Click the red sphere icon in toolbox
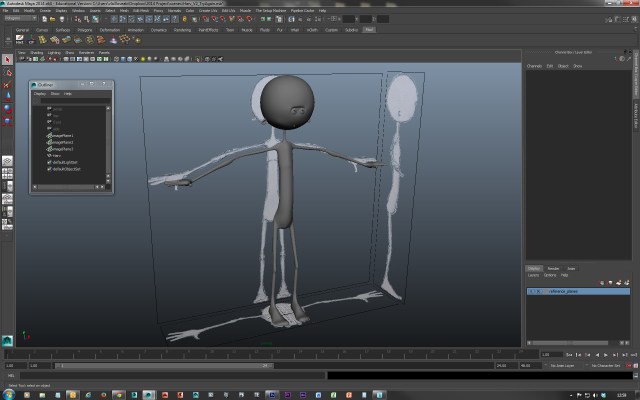Screen dimensions: 640x400 tap(7, 108)
